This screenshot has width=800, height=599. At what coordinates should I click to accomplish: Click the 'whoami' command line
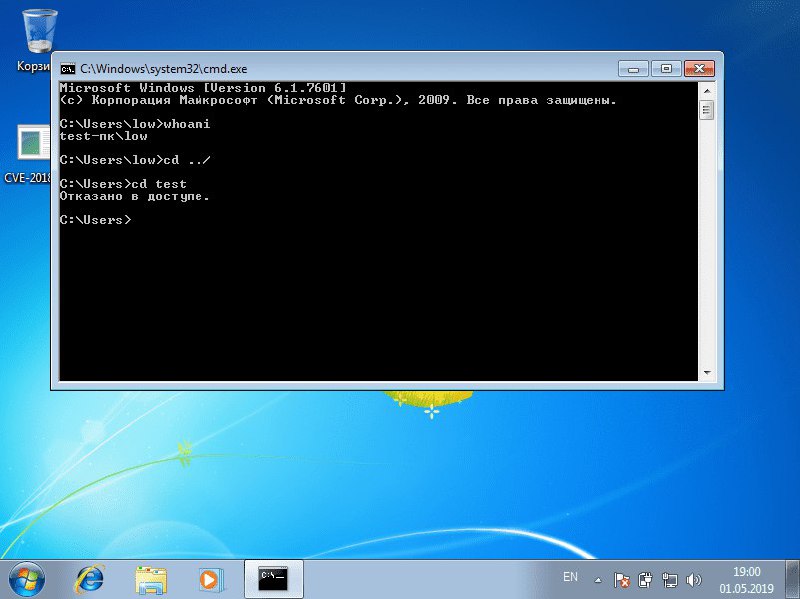135,124
